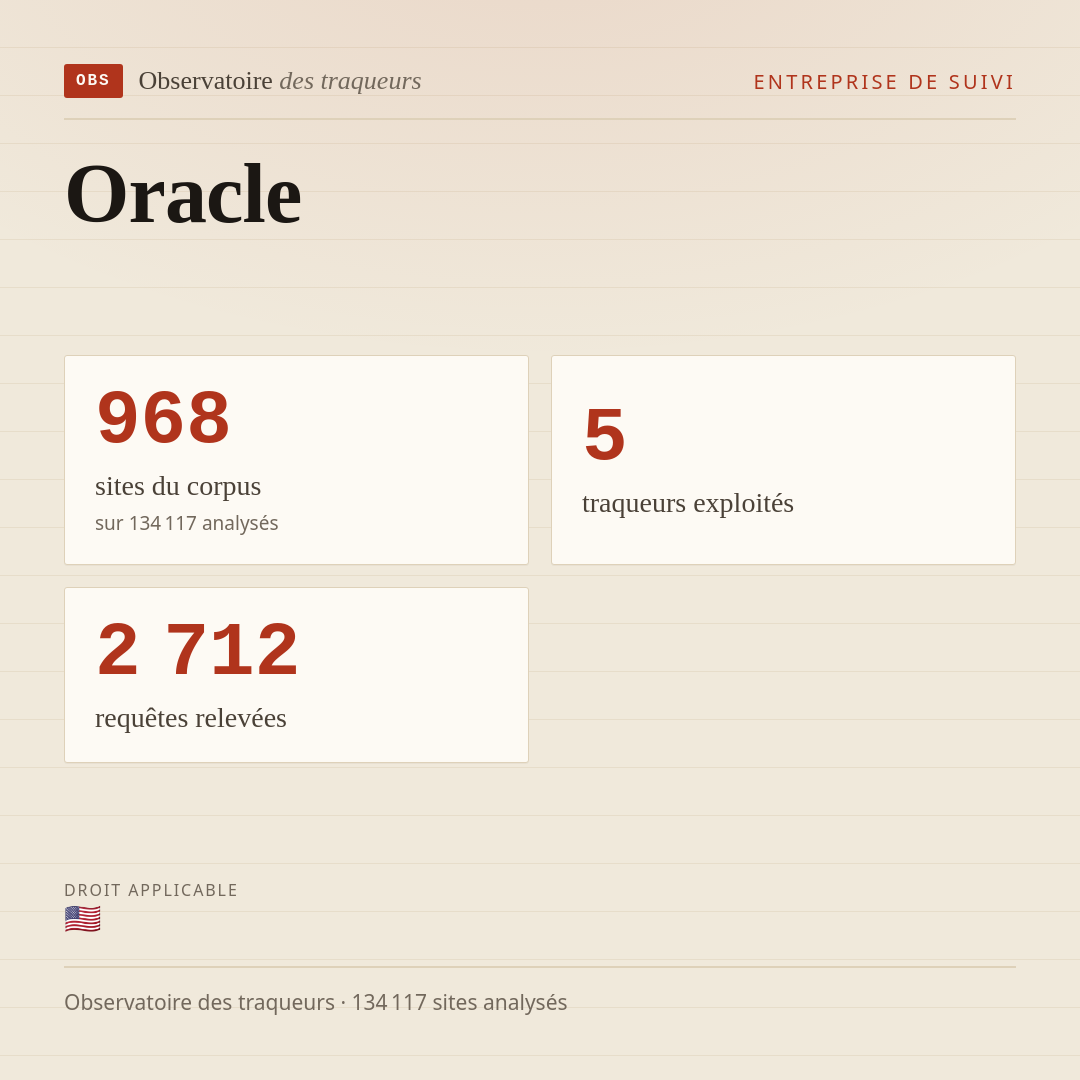Screen dimensions: 1080x1080
Task: Click 'sur 134 117 analysés' text
Action: [x=187, y=523]
